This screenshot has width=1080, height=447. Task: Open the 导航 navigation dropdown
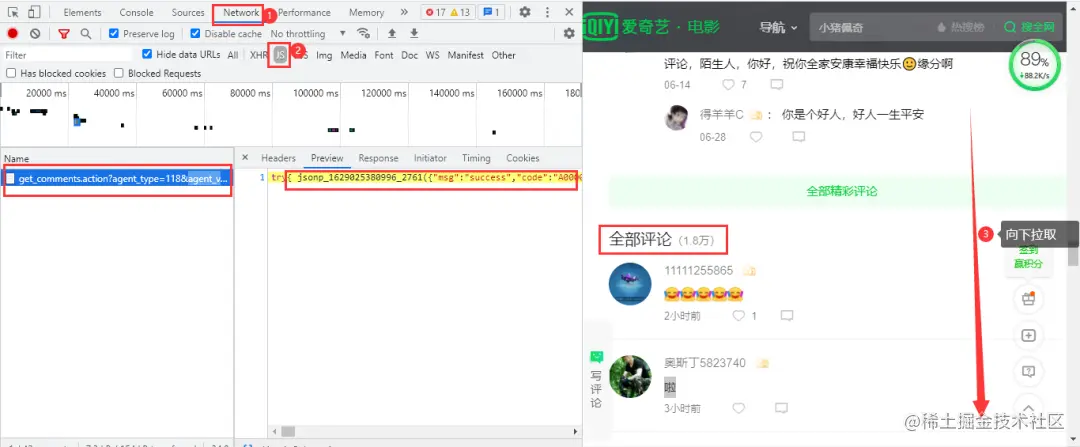[x=778, y=28]
